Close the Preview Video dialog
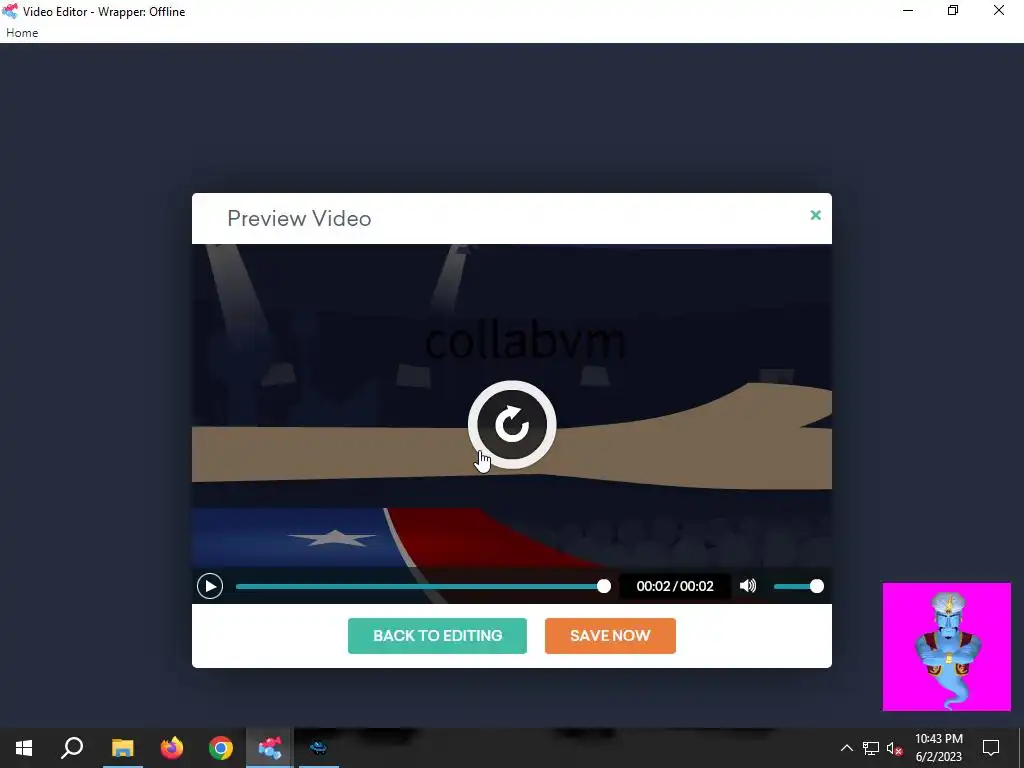This screenshot has width=1024, height=768. pos(815,215)
